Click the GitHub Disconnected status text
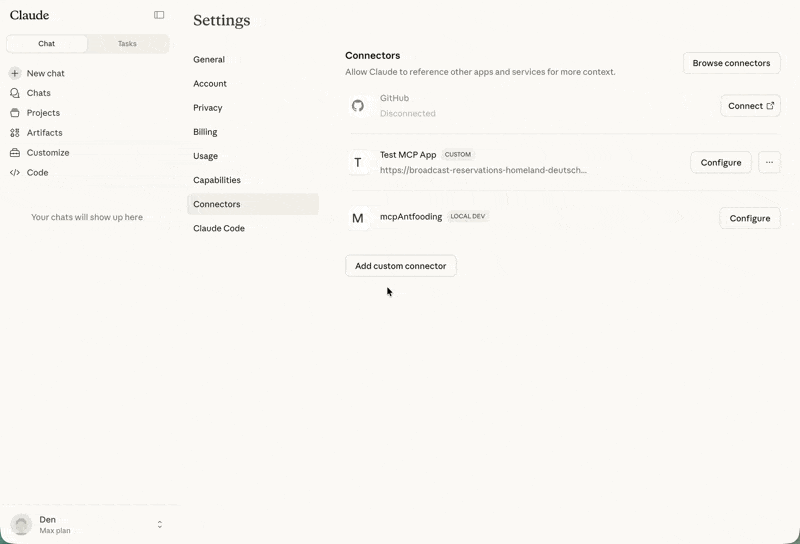The height and width of the screenshot is (544, 800). [408, 113]
